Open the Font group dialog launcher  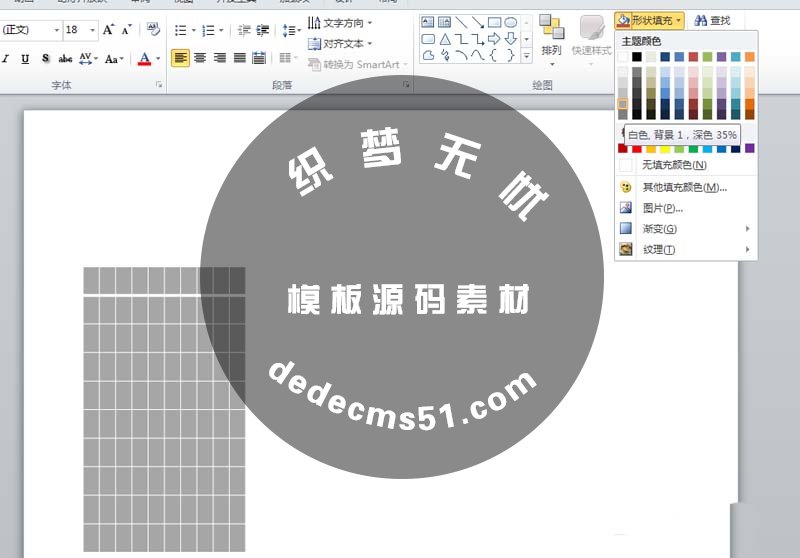tap(159, 85)
